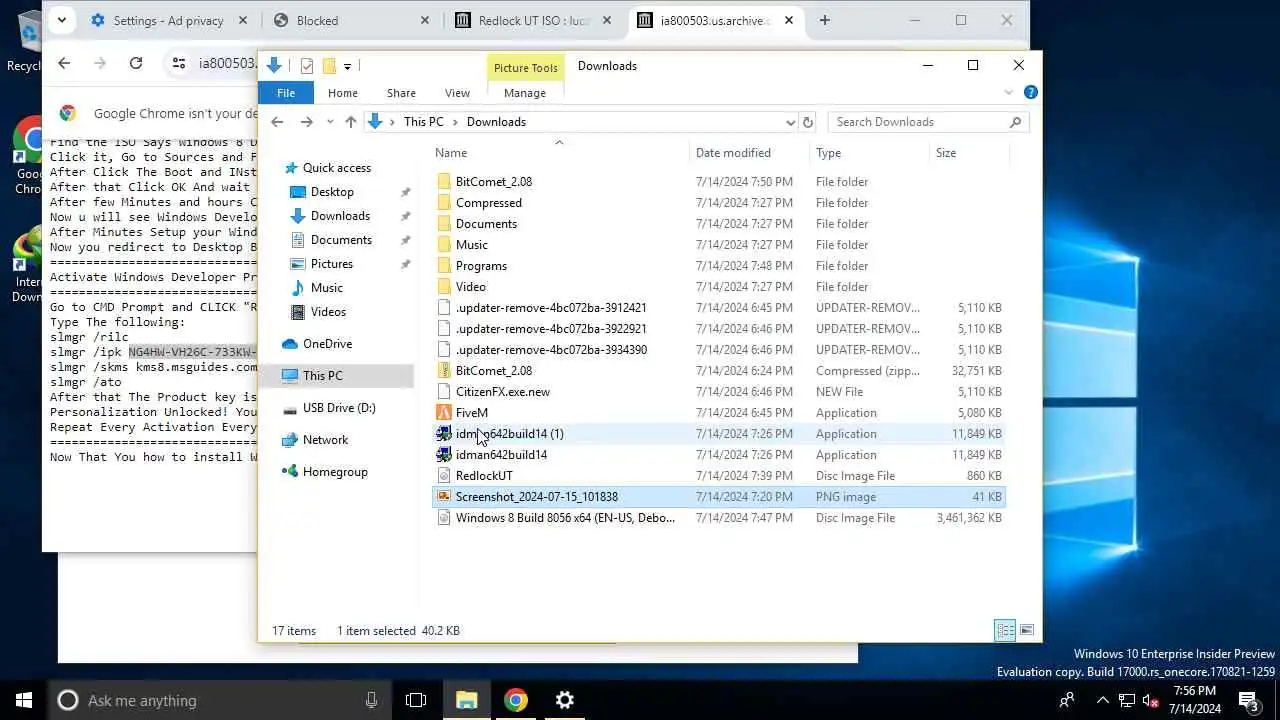Expand the ribbon with chevron
The height and width of the screenshot is (720, 1280).
pos(1008,93)
